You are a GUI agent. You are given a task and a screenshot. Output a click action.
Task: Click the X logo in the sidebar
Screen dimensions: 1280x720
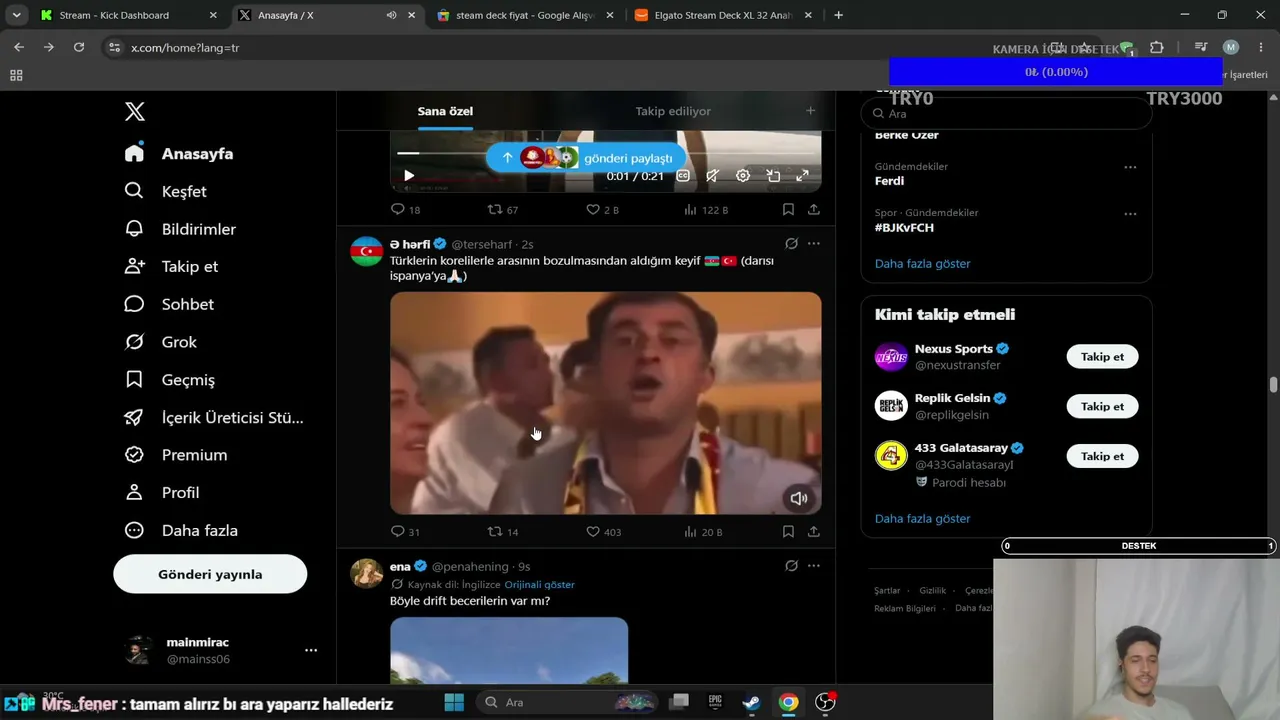135,112
